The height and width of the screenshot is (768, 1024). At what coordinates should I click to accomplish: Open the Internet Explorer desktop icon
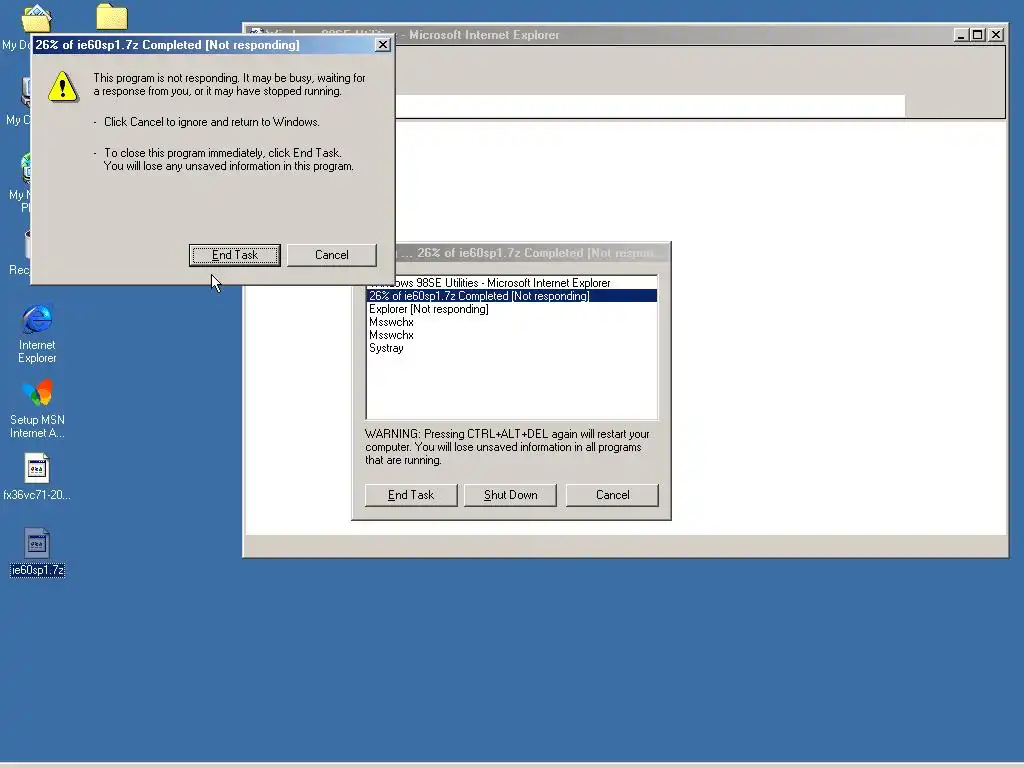37,319
